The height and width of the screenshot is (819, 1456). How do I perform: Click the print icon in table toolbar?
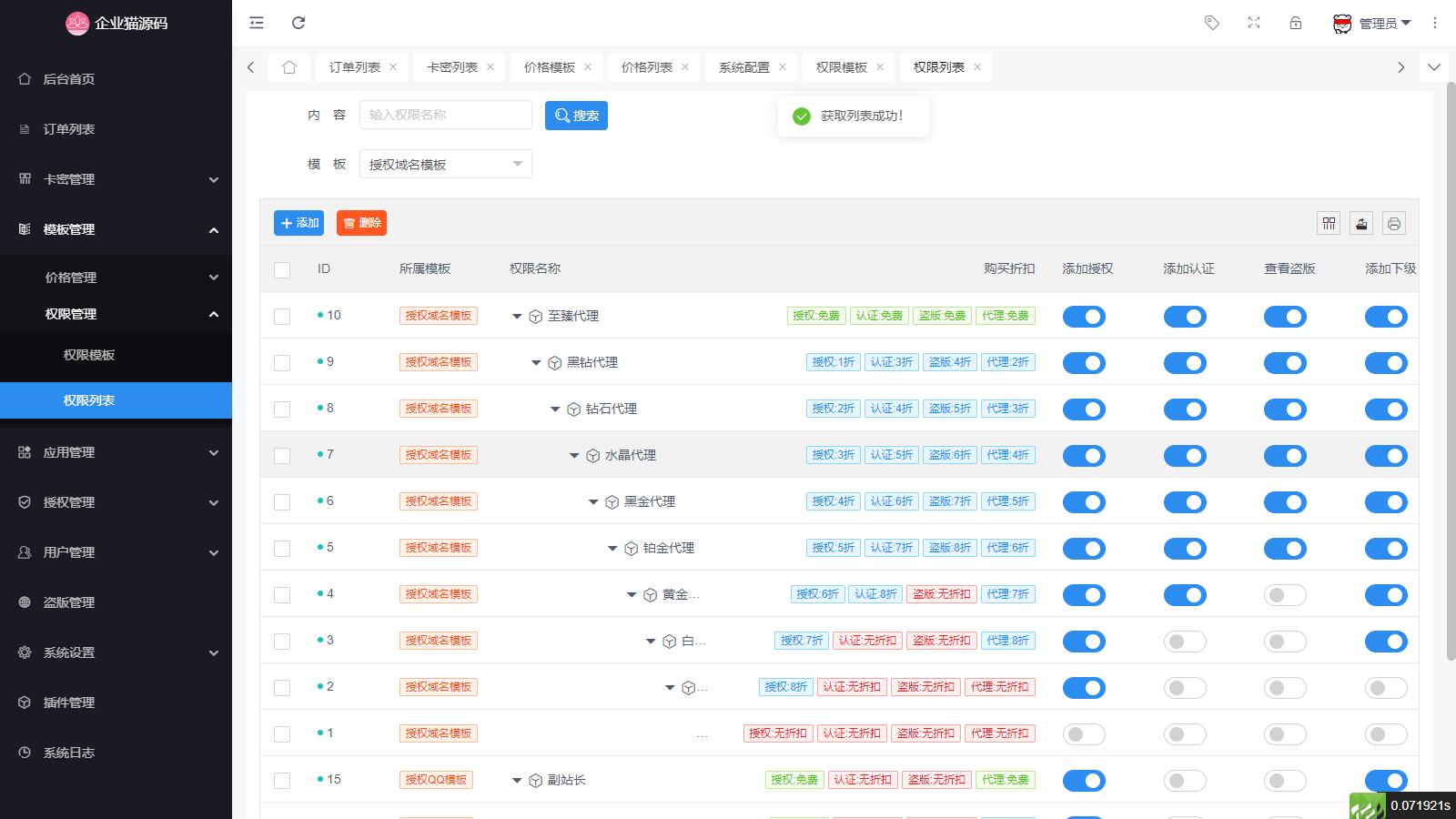pyautogui.click(x=1394, y=223)
